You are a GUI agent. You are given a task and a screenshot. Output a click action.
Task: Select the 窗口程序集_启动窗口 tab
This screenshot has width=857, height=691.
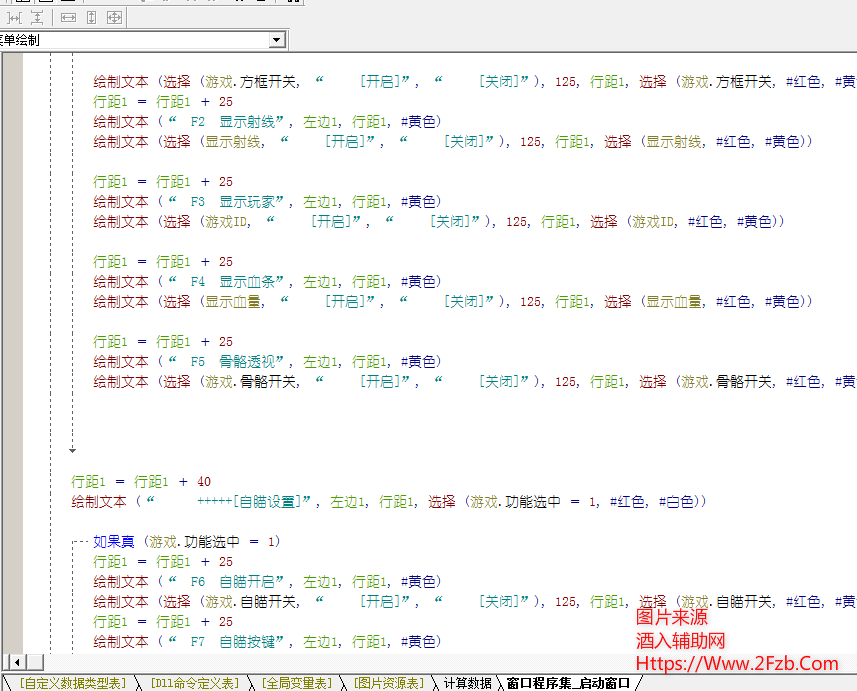point(568,683)
